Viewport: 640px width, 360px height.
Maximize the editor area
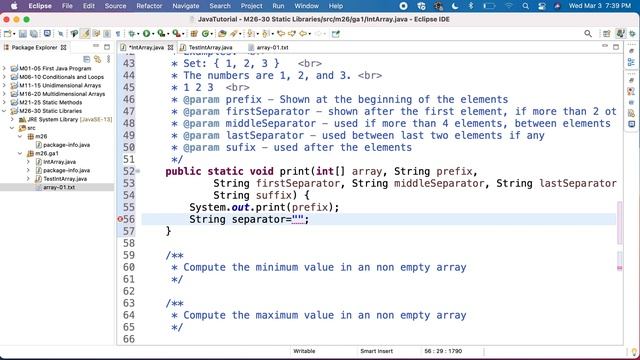[x=616, y=47]
